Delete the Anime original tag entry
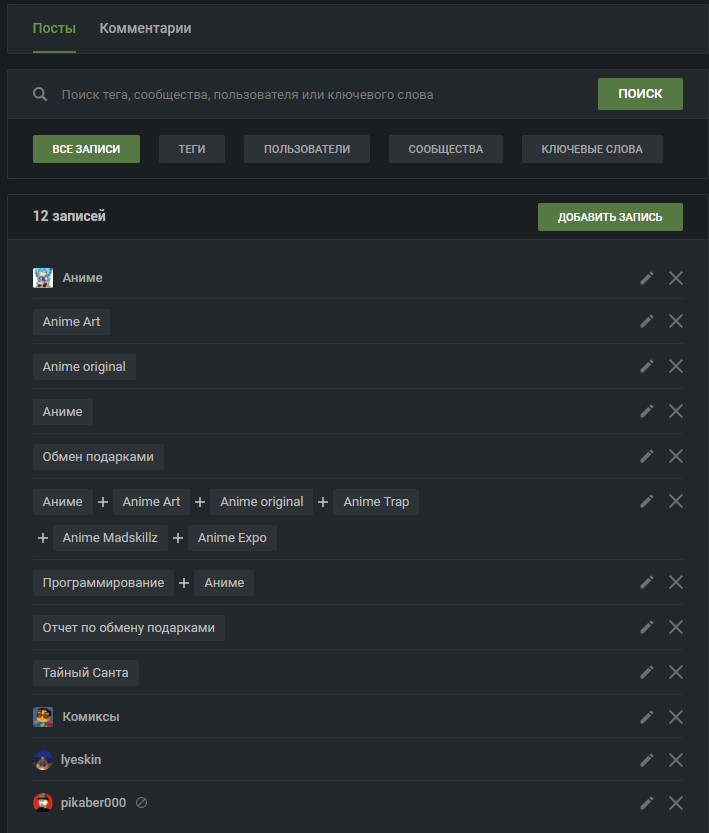This screenshot has height=833, width=709. [x=676, y=366]
